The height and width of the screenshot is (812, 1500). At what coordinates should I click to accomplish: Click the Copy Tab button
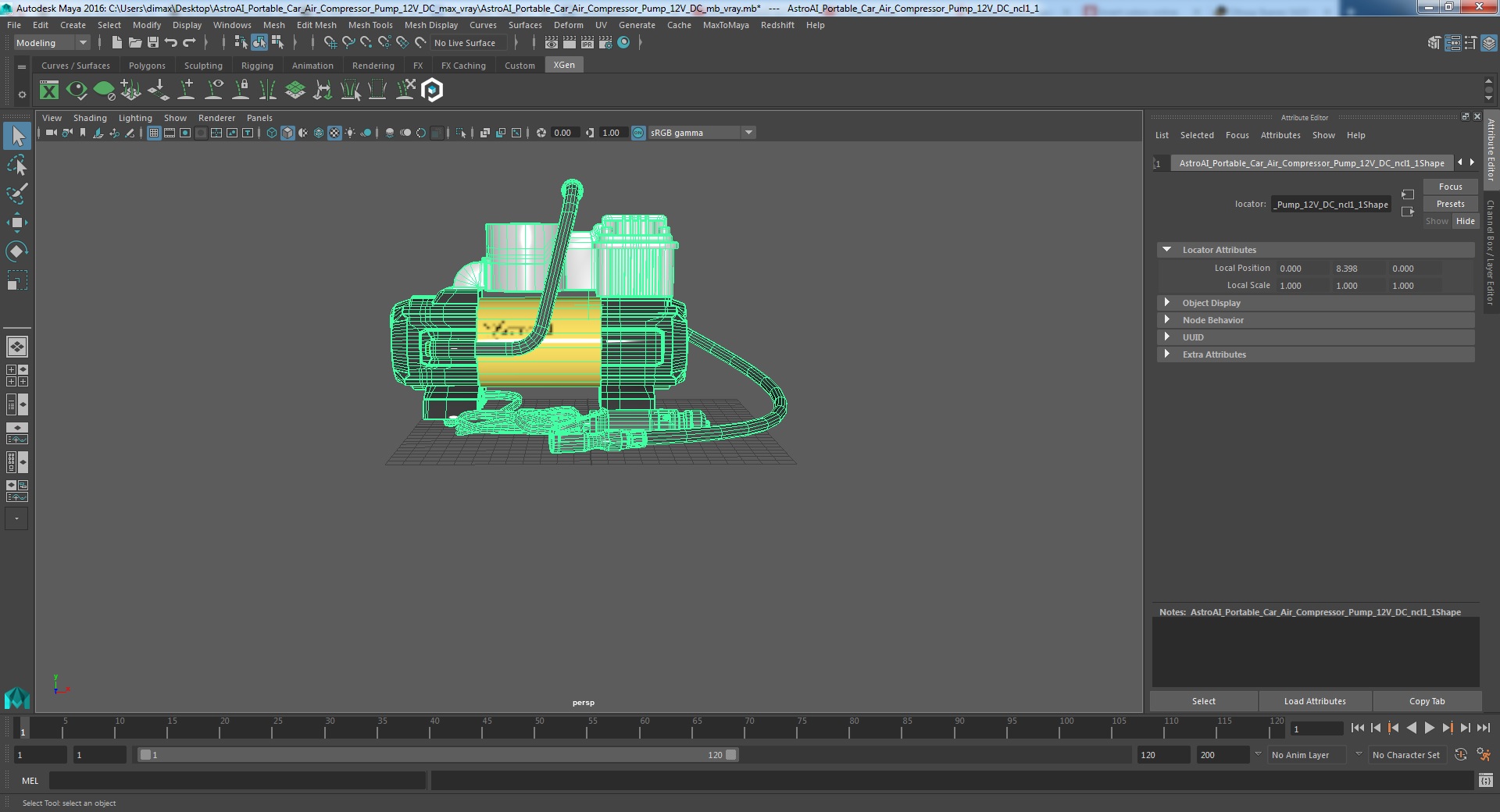(1427, 701)
